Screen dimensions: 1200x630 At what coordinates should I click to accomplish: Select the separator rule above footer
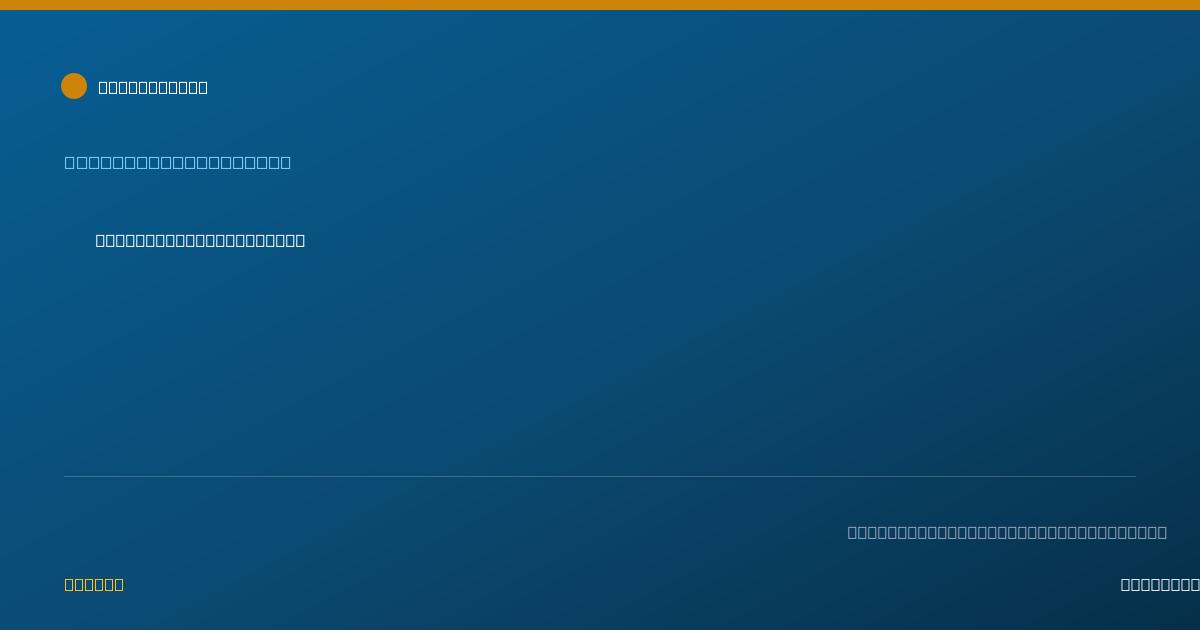point(600,476)
